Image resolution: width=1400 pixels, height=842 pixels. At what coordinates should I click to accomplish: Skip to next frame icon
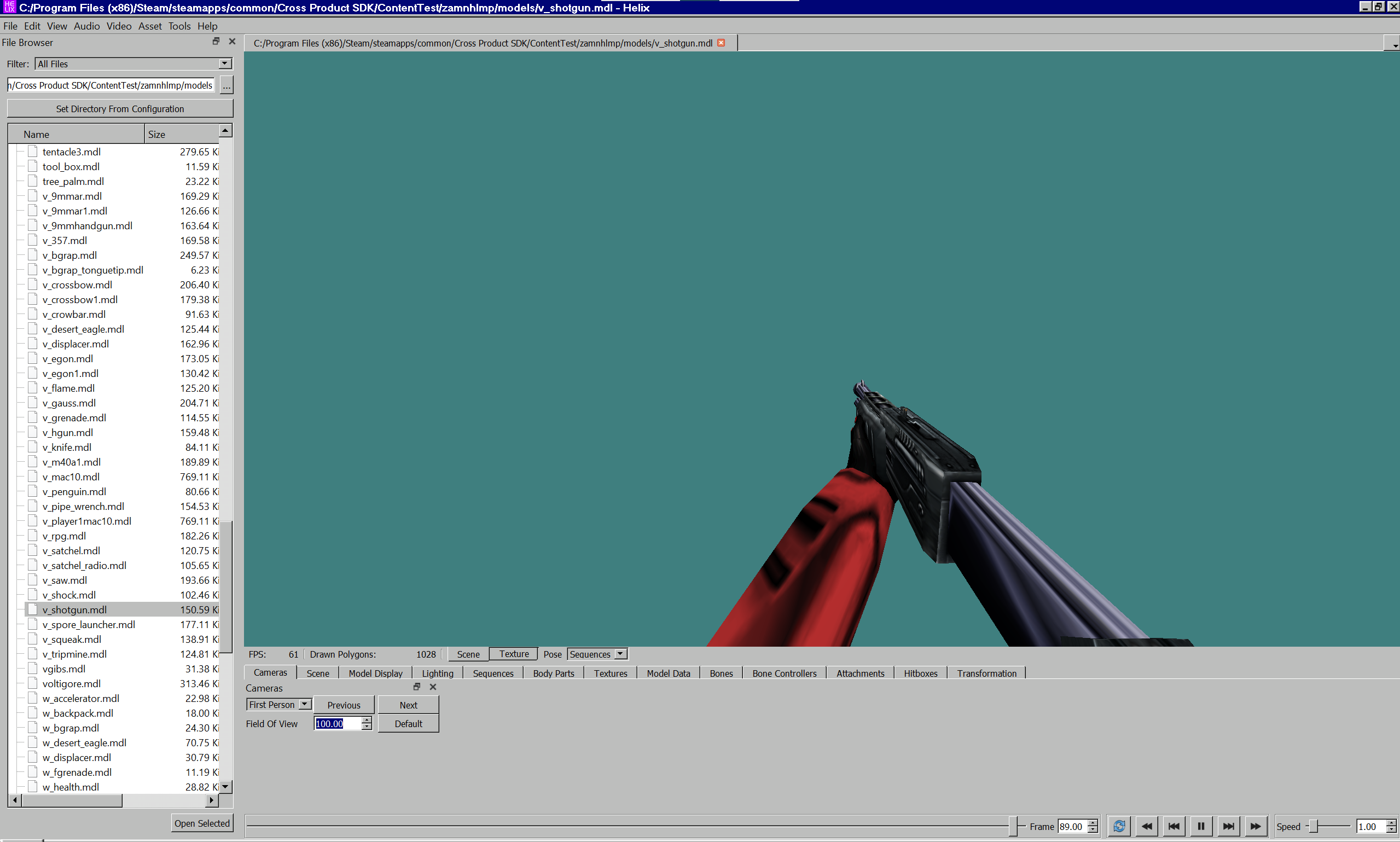point(1228,826)
